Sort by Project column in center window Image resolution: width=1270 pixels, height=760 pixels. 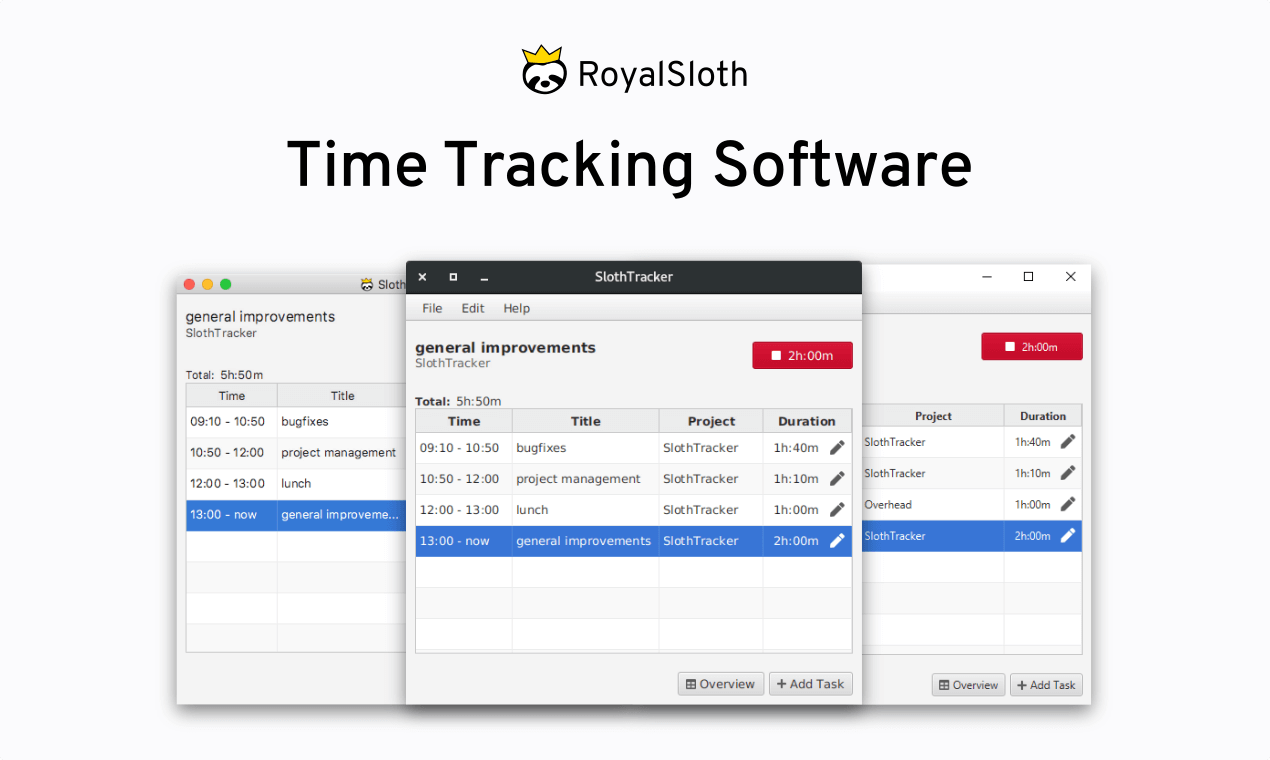click(x=711, y=421)
